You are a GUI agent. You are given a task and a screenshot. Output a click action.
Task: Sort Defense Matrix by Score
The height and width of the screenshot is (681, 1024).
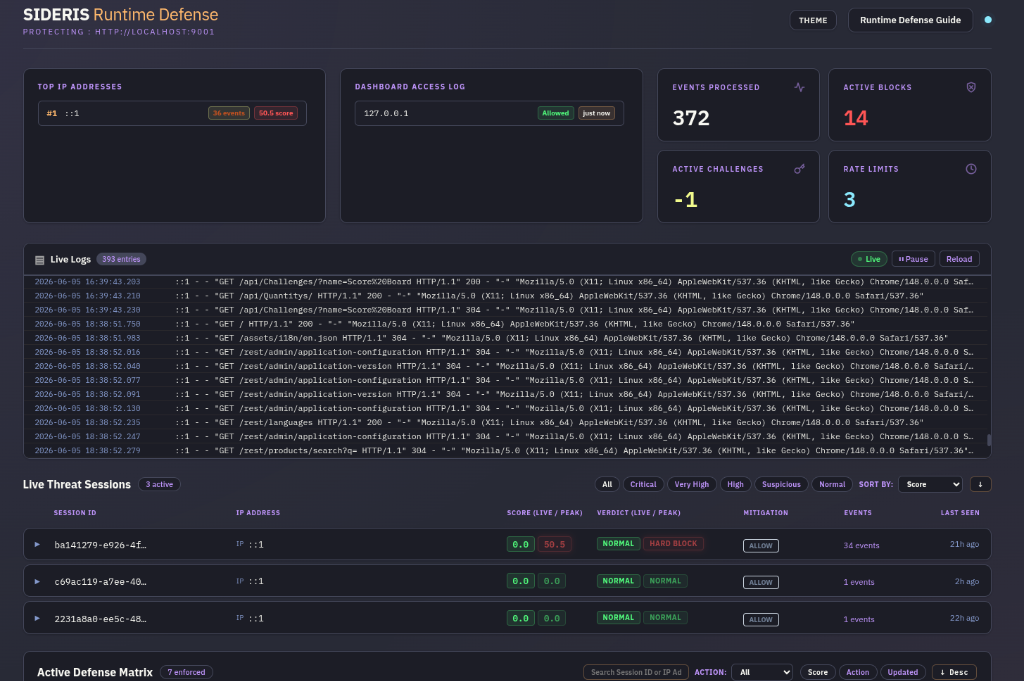818,672
